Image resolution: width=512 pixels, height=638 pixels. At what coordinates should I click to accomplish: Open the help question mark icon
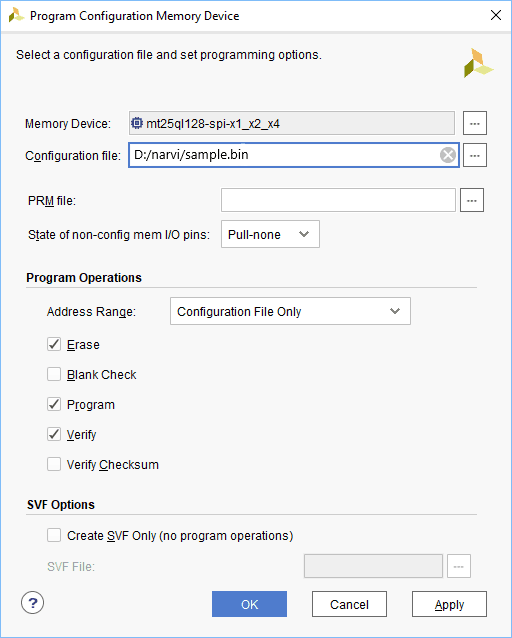33,603
